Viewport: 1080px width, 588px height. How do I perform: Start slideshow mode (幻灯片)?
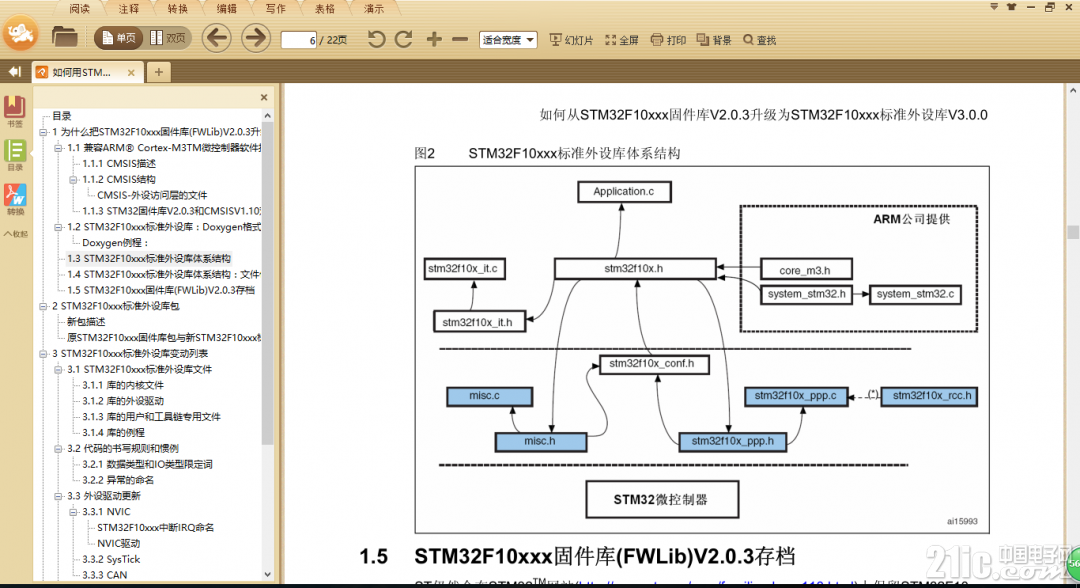point(571,40)
